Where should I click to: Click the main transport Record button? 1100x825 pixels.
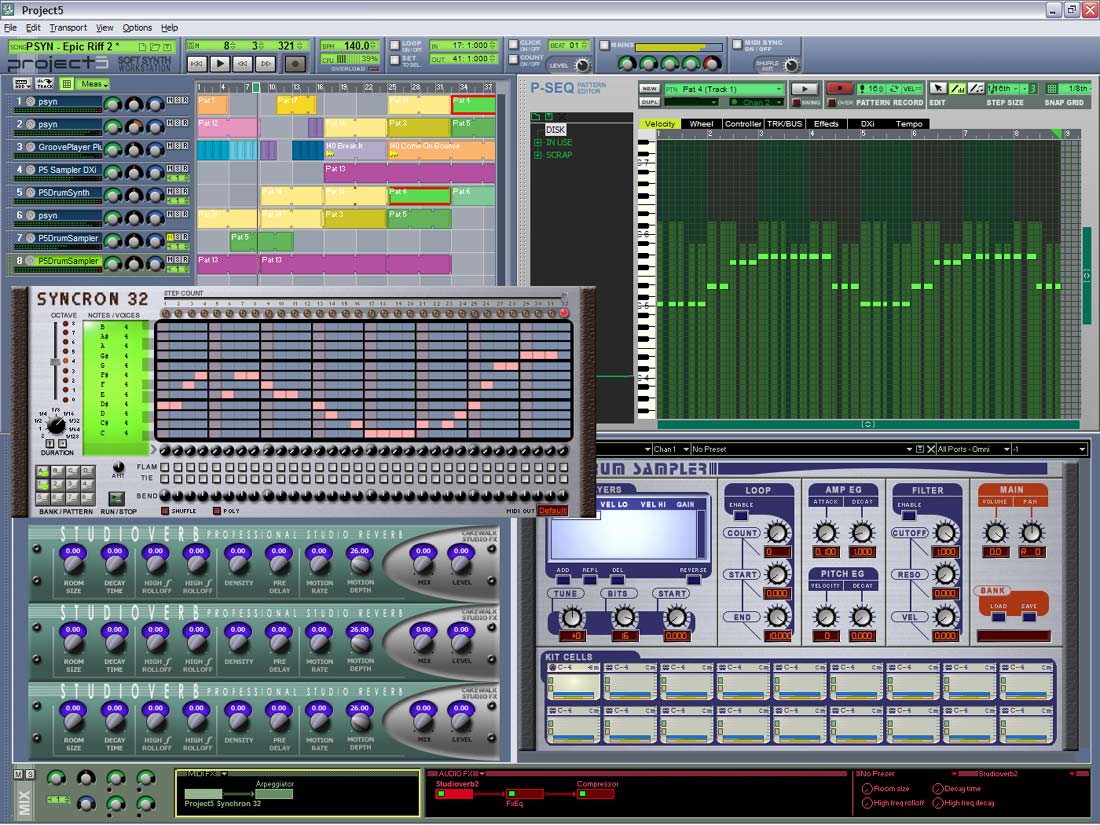(x=295, y=63)
